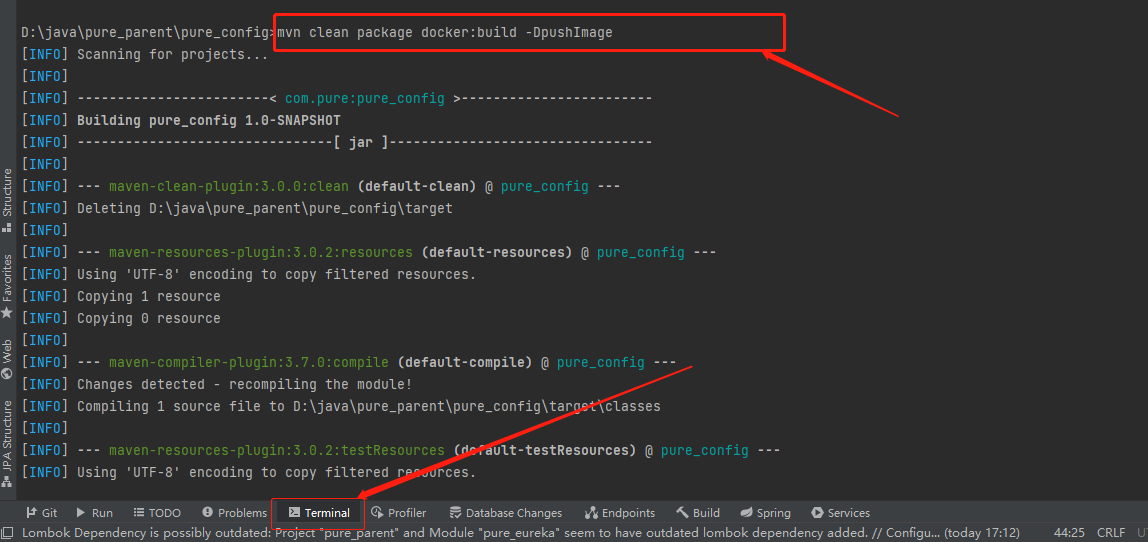Click the (default-compile) text
The height and width of the screenshot is (542, 1148).
[464, 362]
